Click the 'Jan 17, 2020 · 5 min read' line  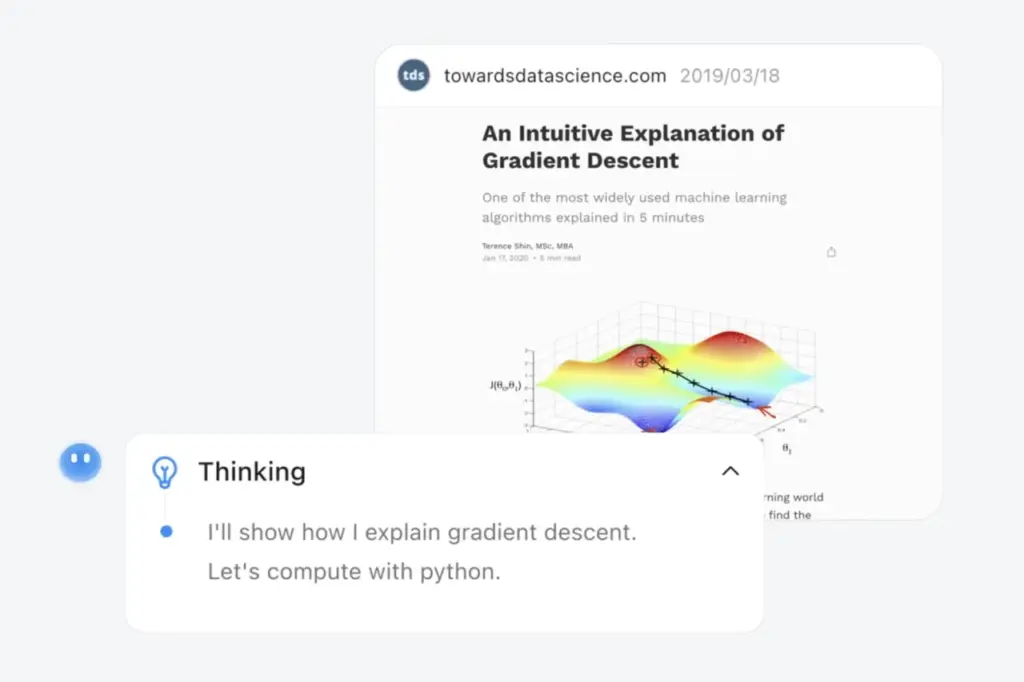tap(531, 258)
